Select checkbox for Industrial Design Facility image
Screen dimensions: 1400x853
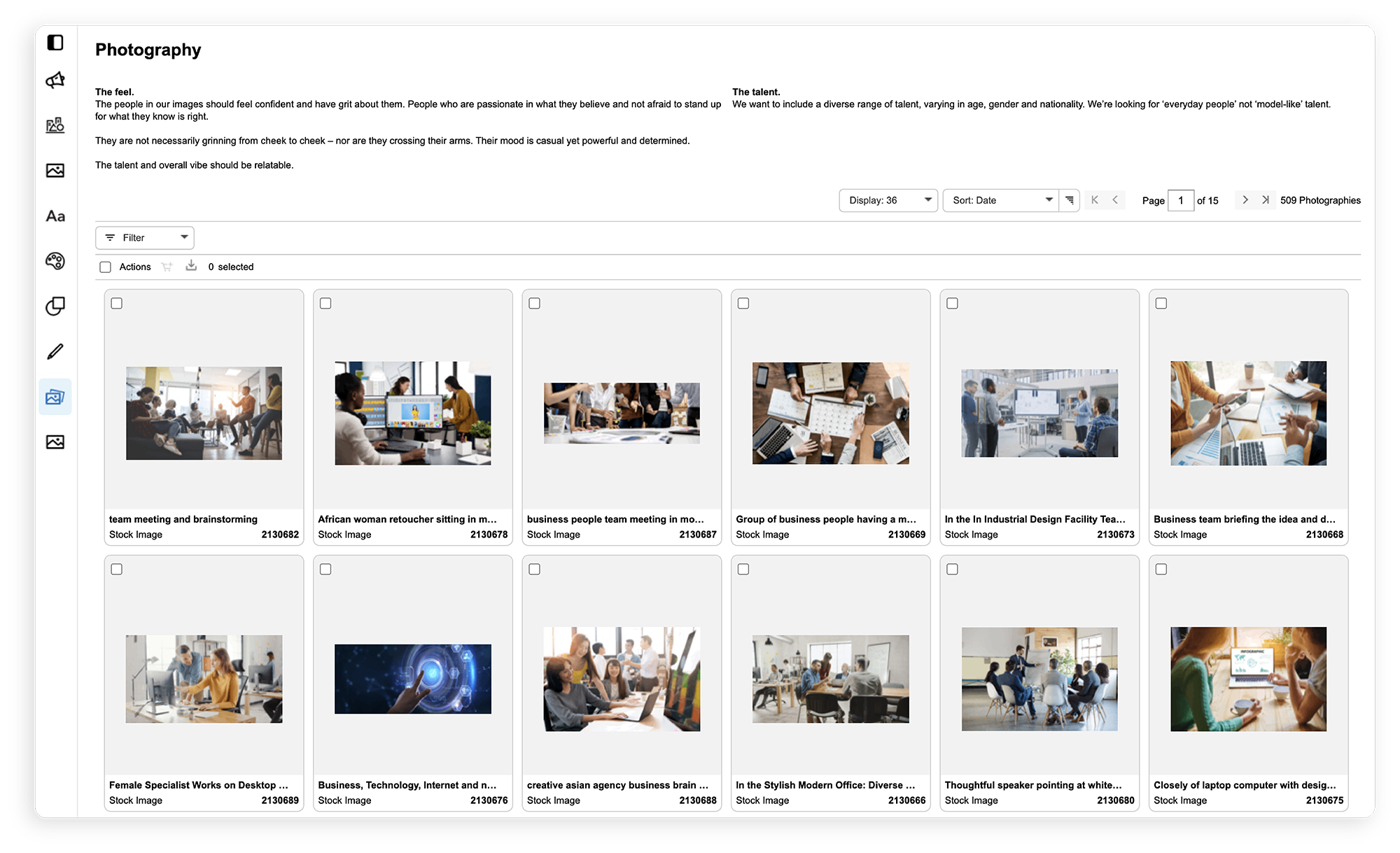click(x=953, y=303)
